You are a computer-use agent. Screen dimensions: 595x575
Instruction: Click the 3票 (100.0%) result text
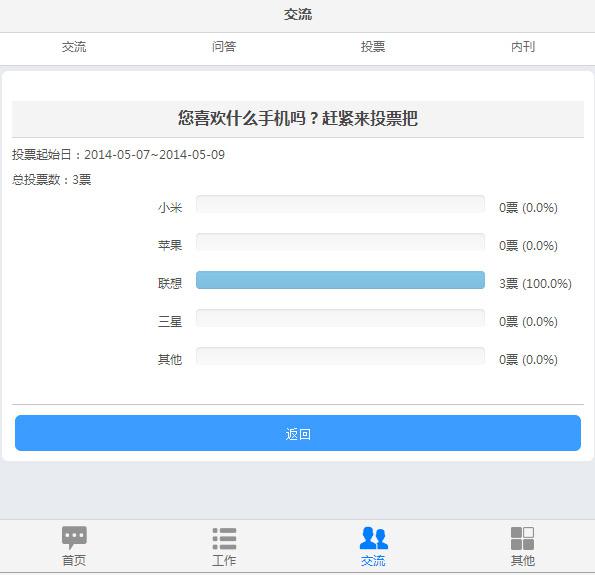pyautogui.click(x=535, y=284)
